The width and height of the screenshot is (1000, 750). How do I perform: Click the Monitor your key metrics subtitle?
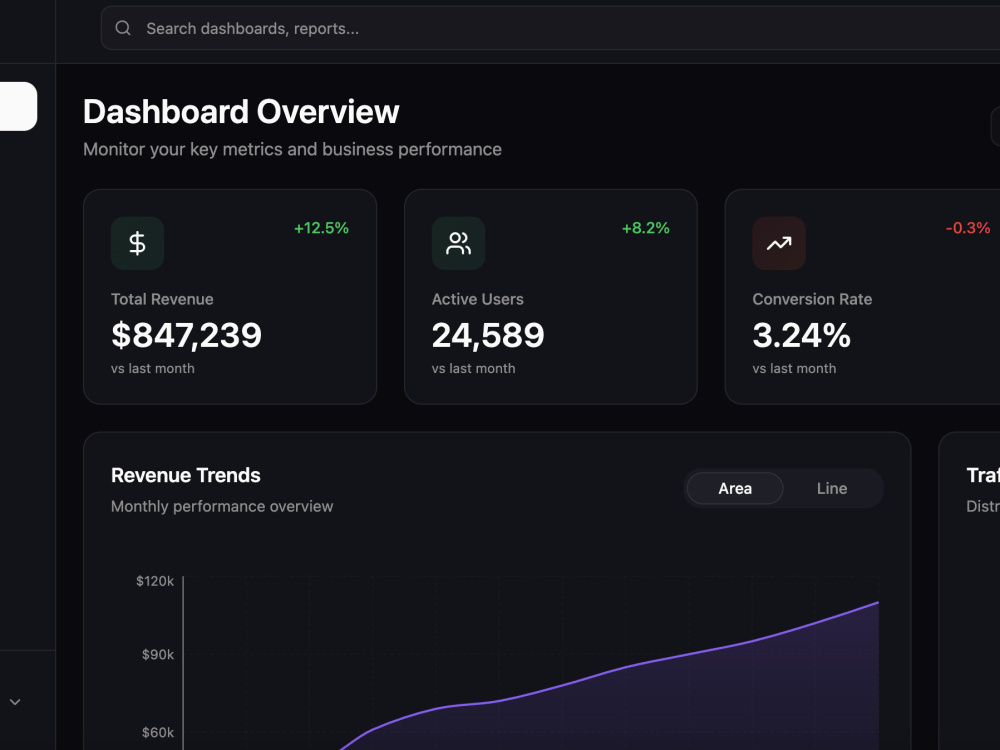(292, 149)
